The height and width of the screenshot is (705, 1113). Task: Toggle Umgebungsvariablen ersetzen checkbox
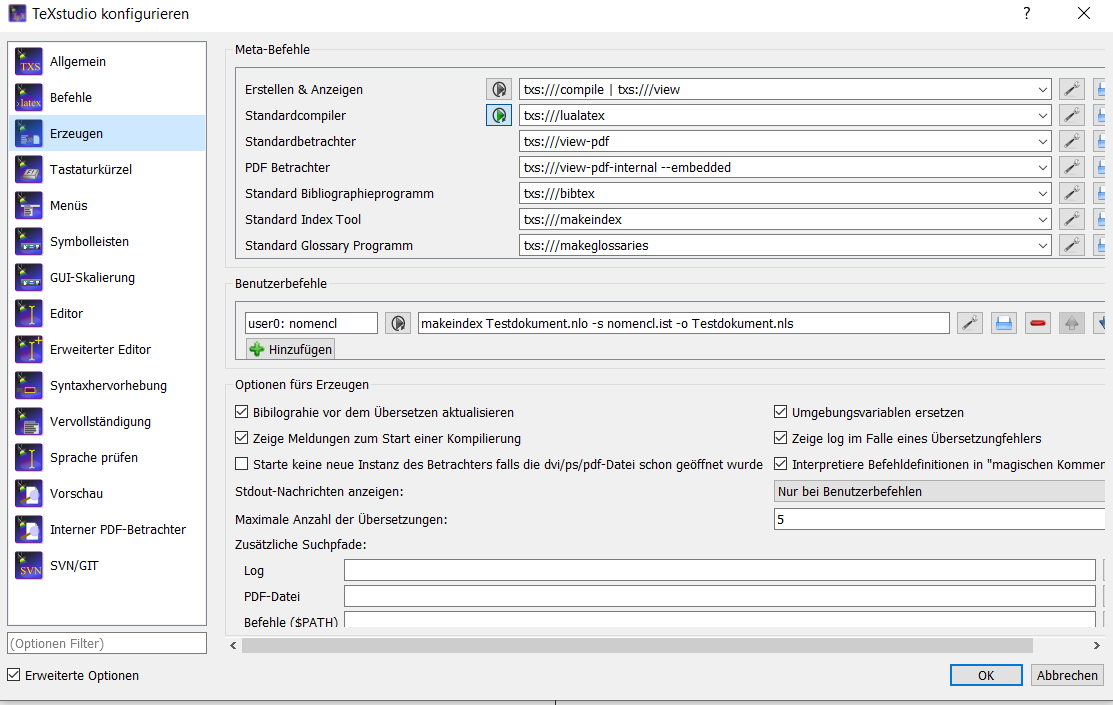[x=781, y=412]
